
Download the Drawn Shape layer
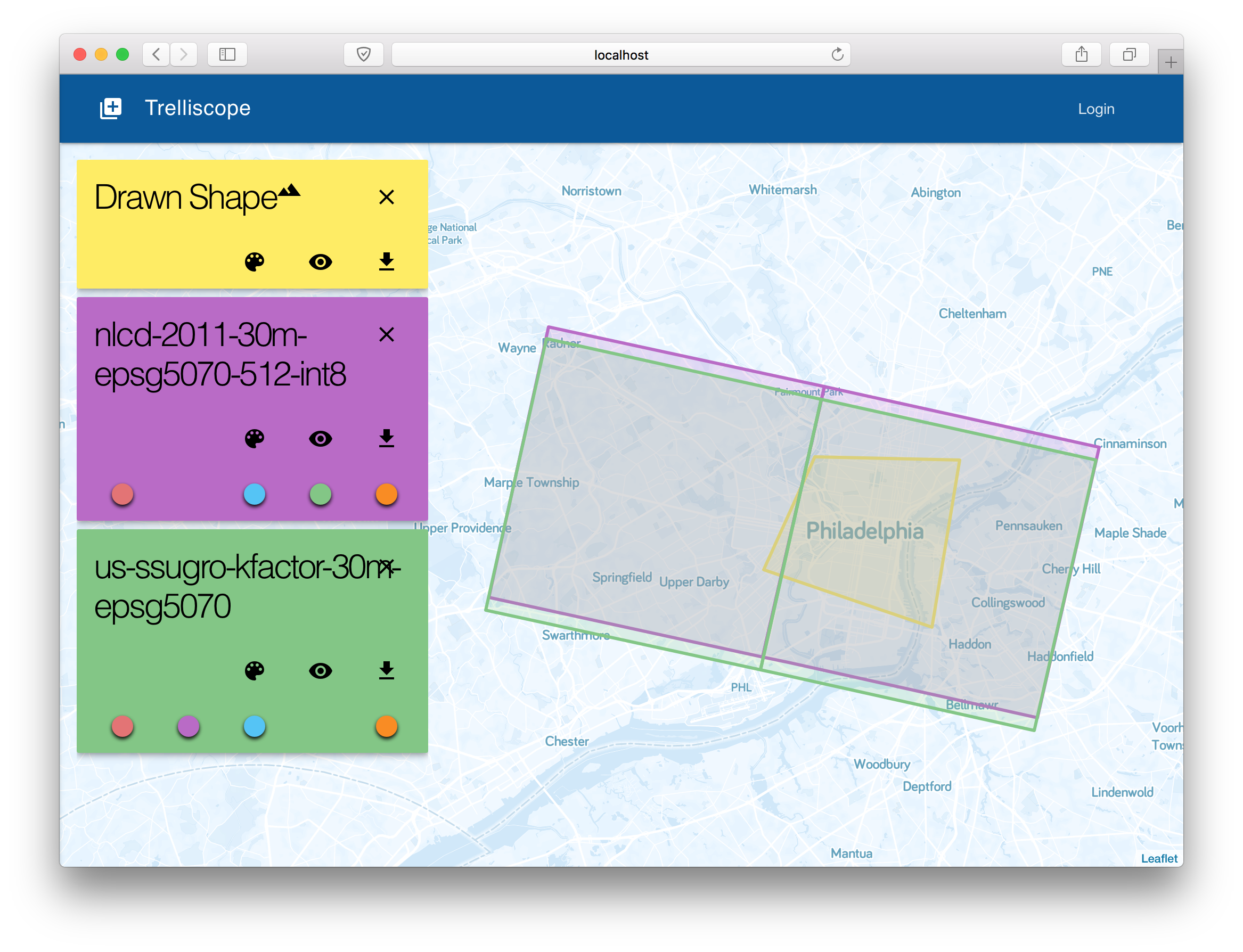(386, 262)
